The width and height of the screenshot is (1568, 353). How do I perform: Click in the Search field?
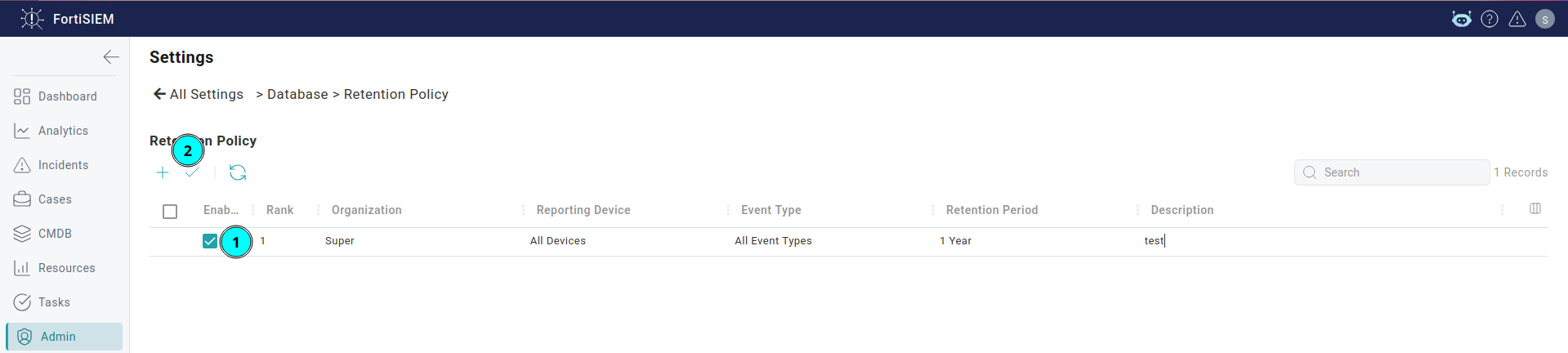(1392, 172)
